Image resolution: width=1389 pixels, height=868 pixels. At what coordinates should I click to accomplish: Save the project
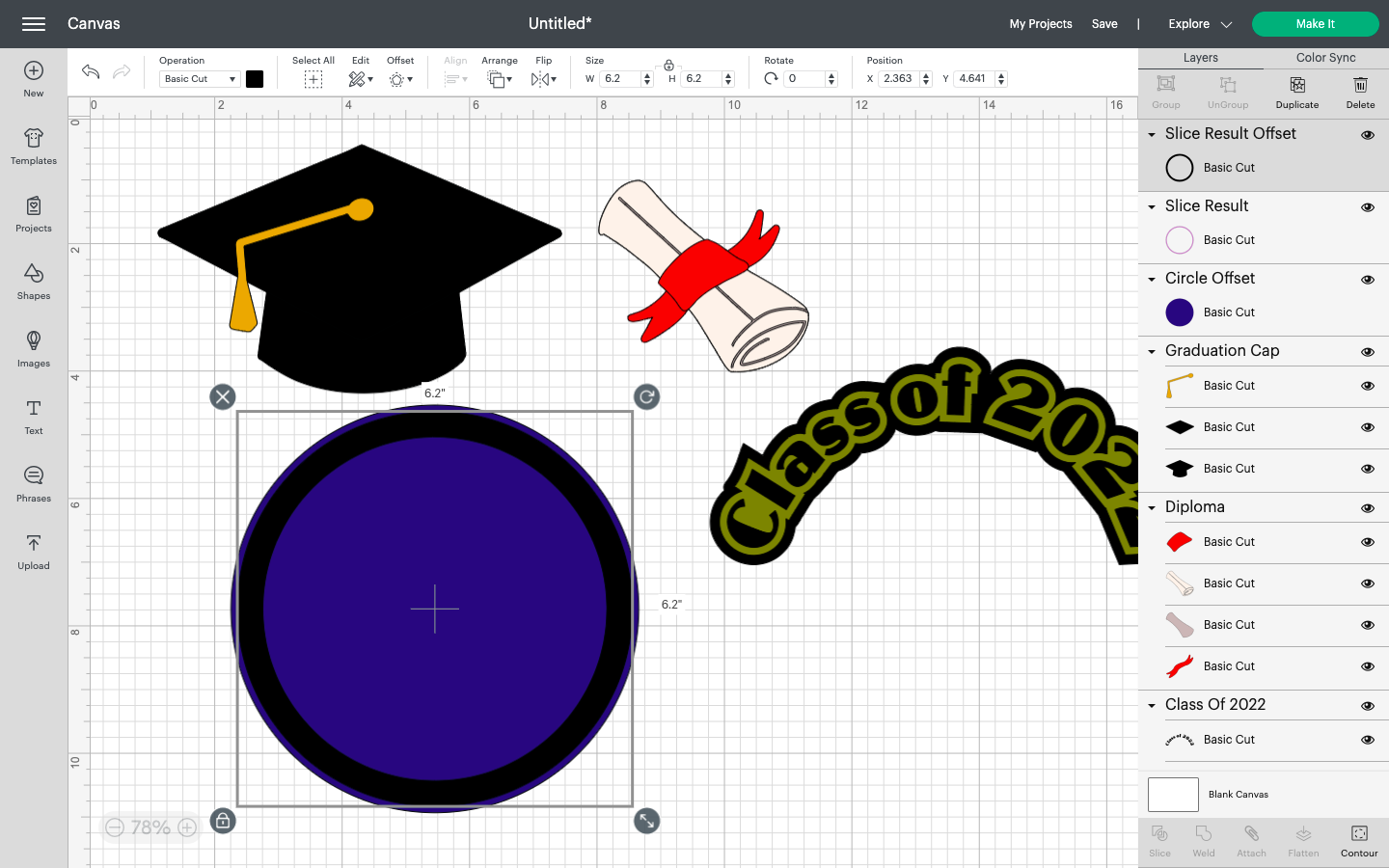click(x=1104, y=24)
